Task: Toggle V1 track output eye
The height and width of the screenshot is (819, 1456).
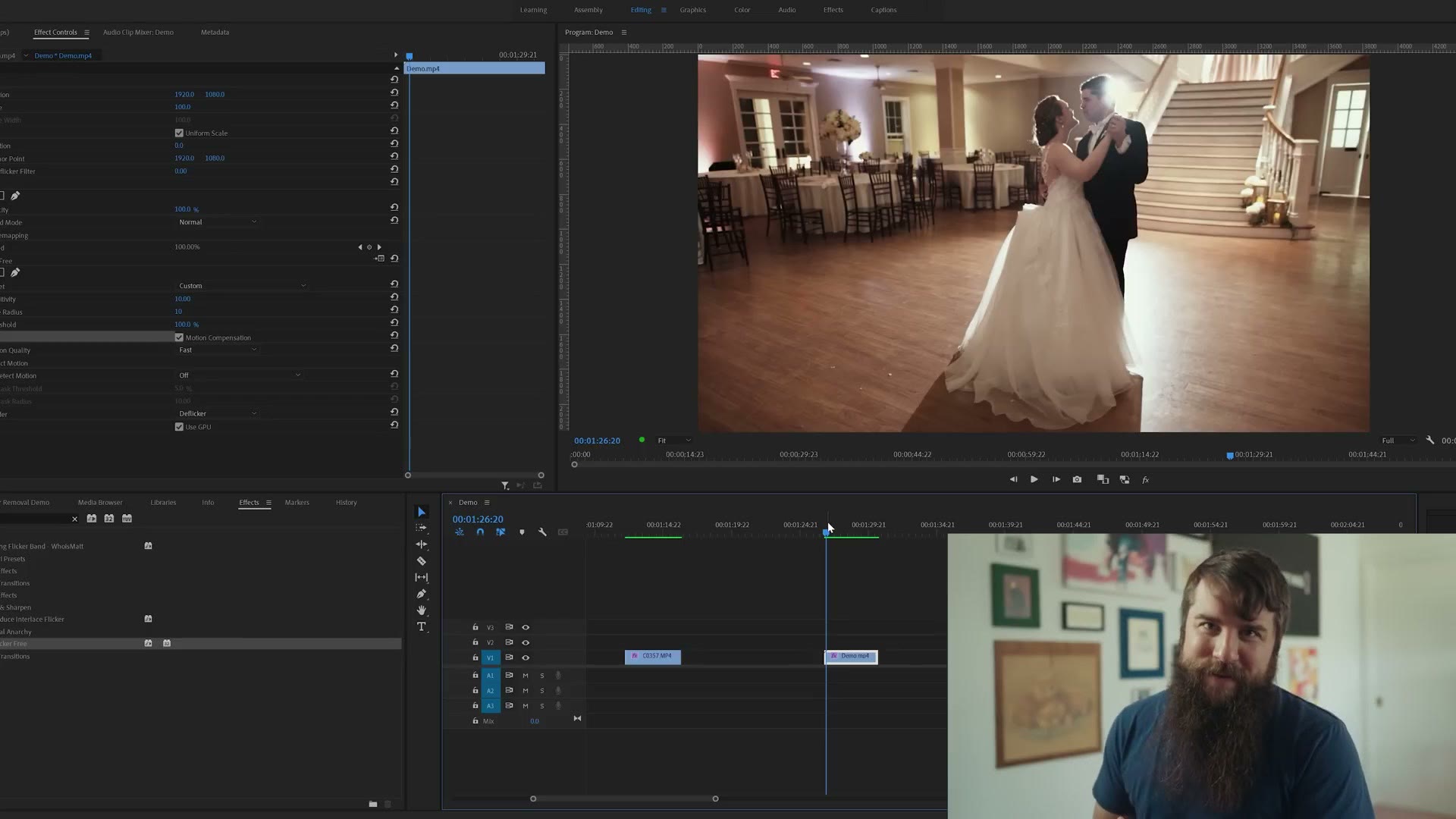Action: pyautogui.click(x=526, y=657)
